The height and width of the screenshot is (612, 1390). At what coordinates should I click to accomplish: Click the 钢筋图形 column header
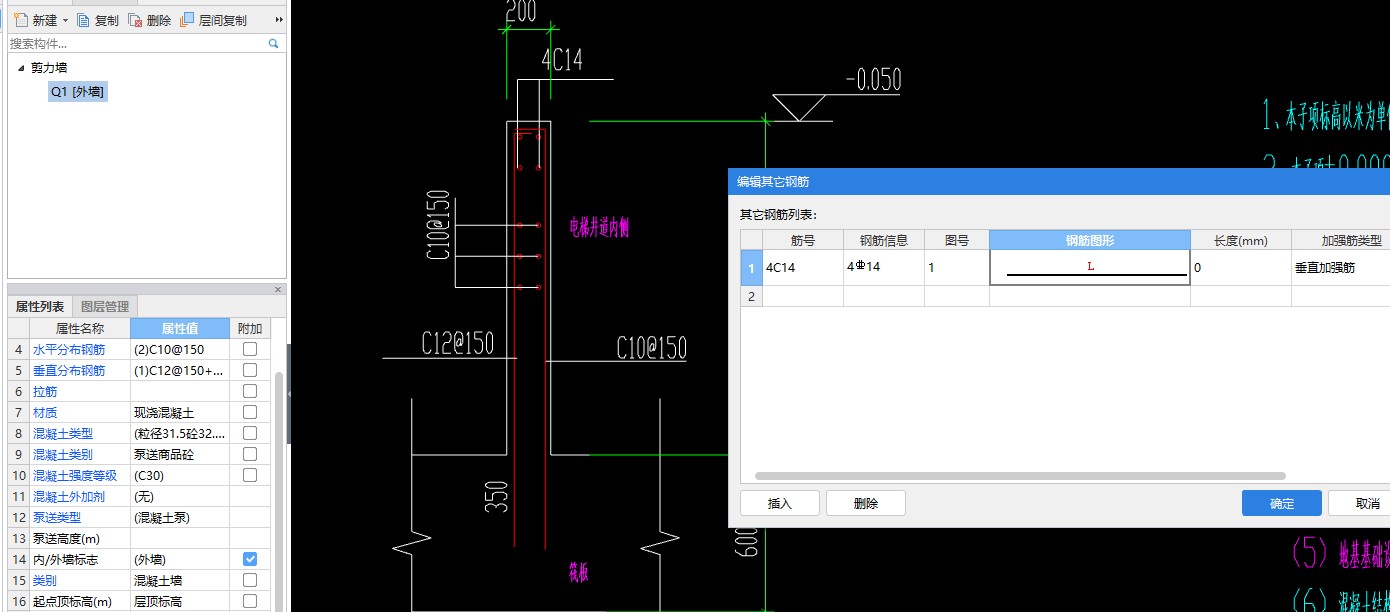pyautogui.click(x=1090, y=240)
